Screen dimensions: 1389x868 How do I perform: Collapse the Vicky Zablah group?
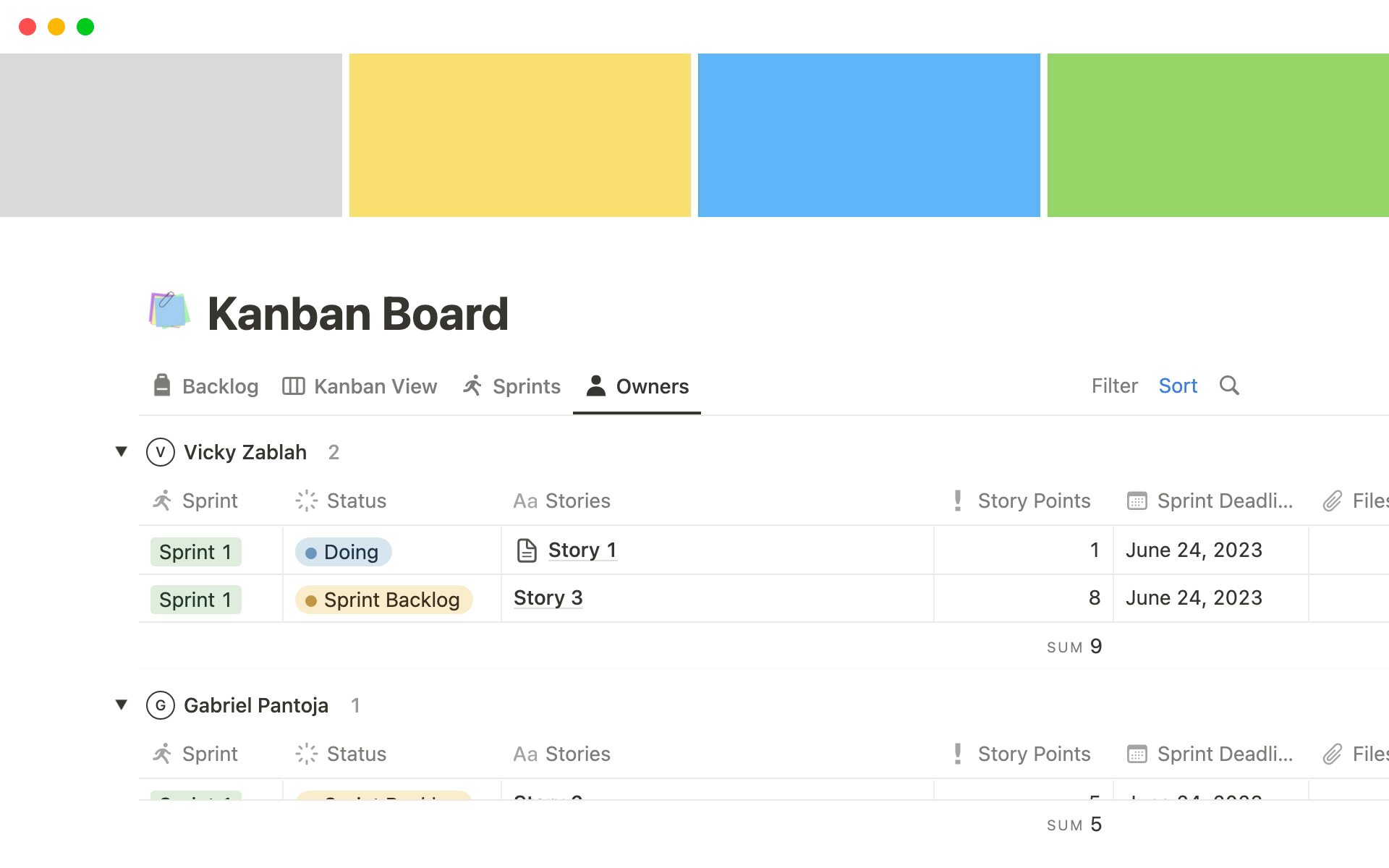tap(122, 452)
